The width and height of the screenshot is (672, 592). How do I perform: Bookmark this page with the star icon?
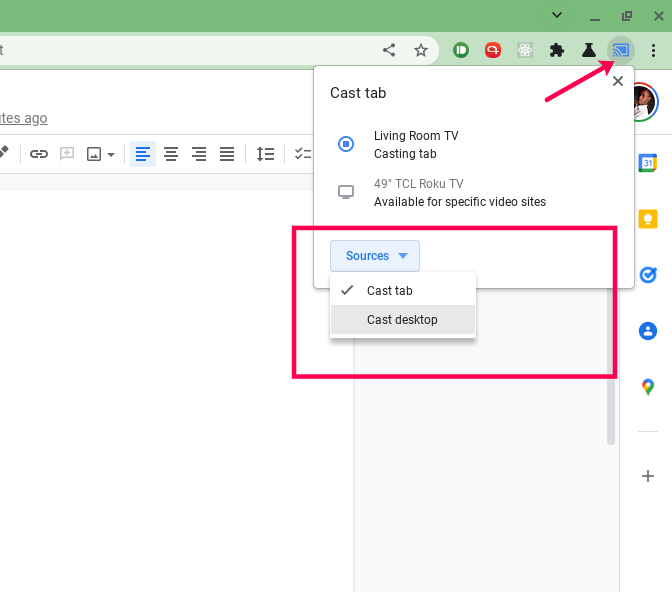click(421, 51)
